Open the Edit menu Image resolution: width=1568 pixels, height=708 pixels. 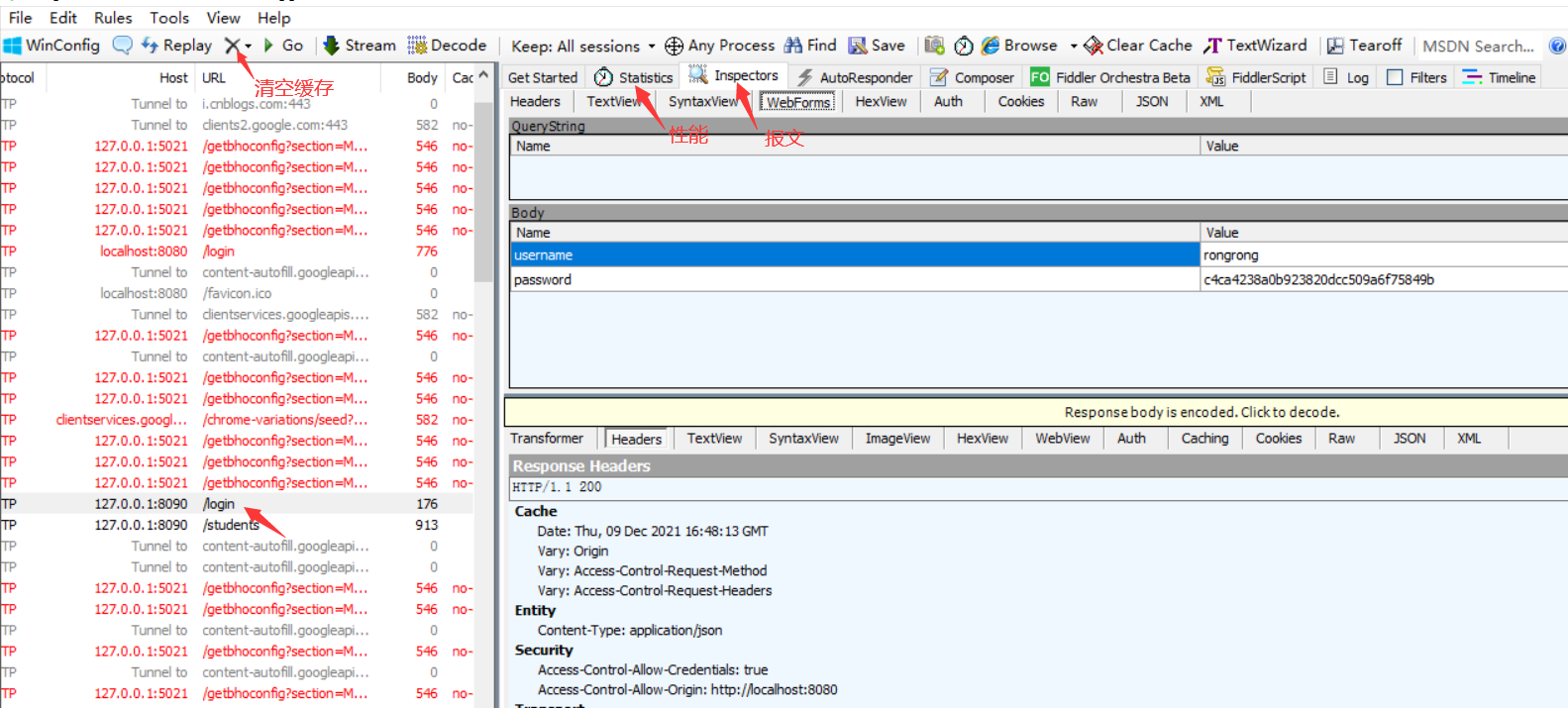click(x=63, y=18)
